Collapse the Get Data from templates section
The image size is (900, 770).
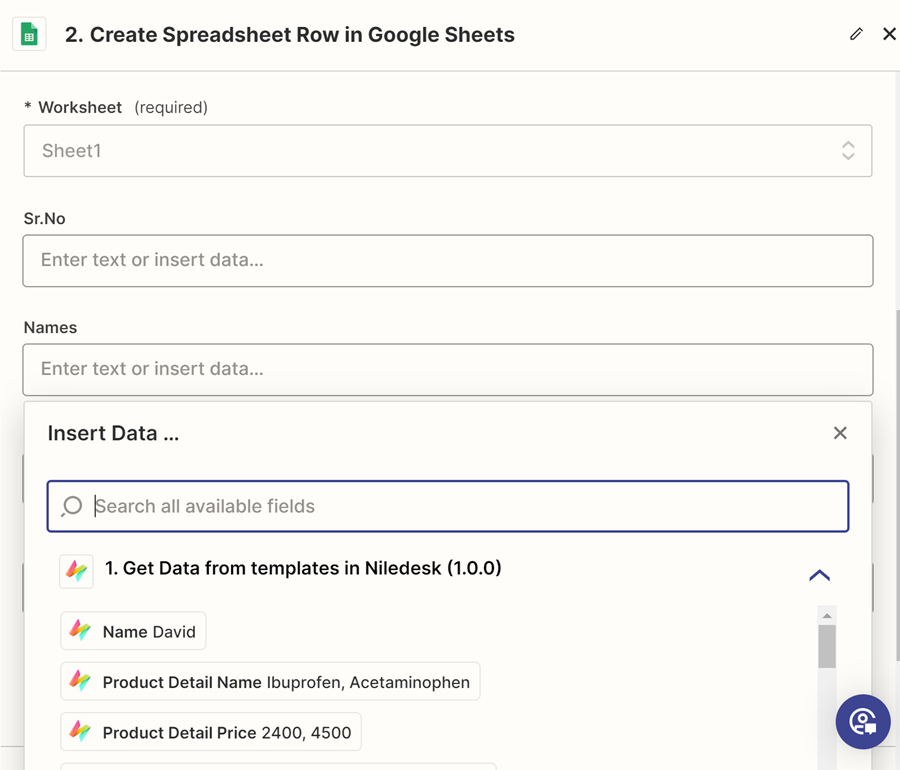point(820,575)
